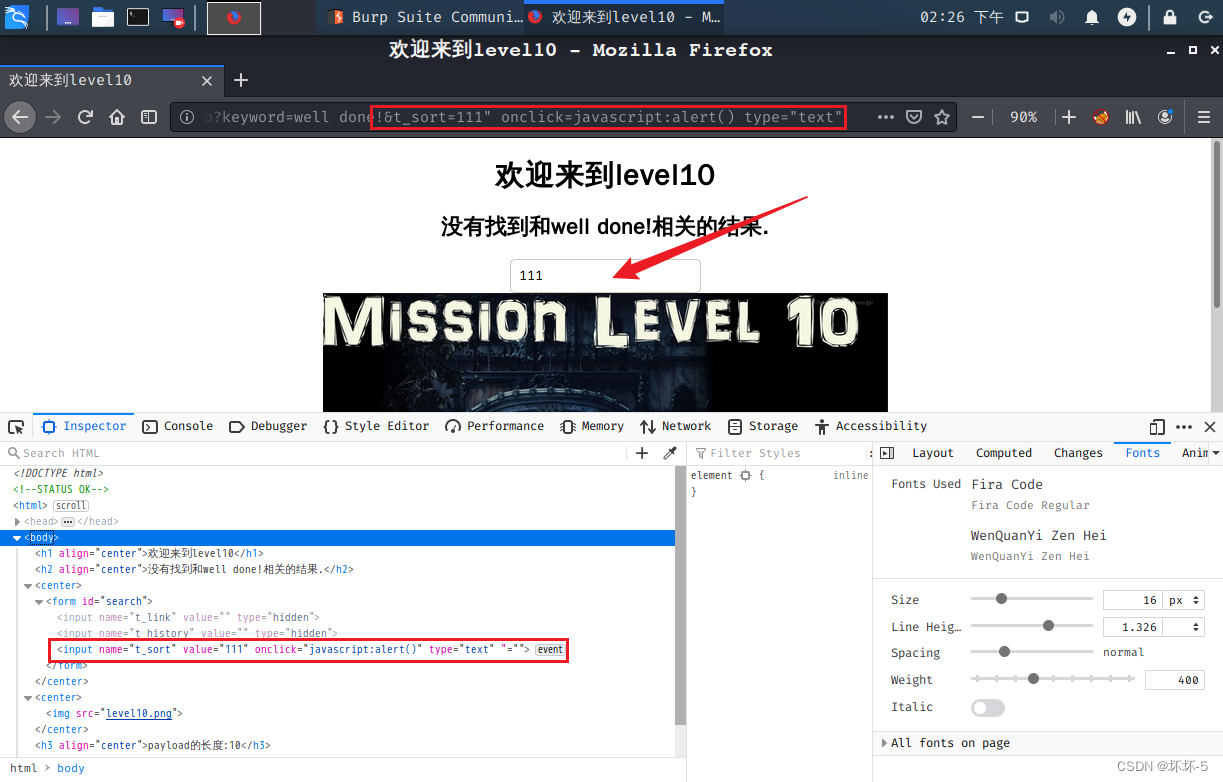Screen dimensions: 1223x782
Task: Toggle the three-pane inspector layout button
Action: click(x=887, y=453)
